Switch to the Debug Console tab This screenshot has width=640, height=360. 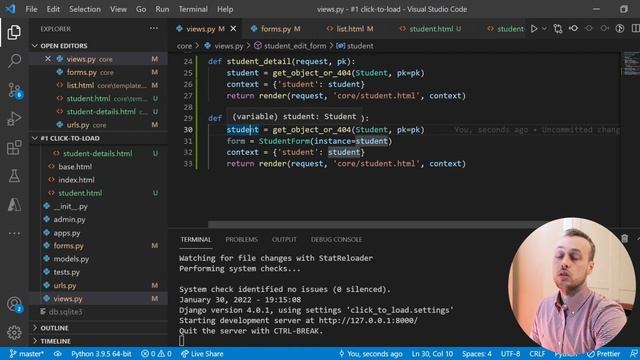[336, 239]
